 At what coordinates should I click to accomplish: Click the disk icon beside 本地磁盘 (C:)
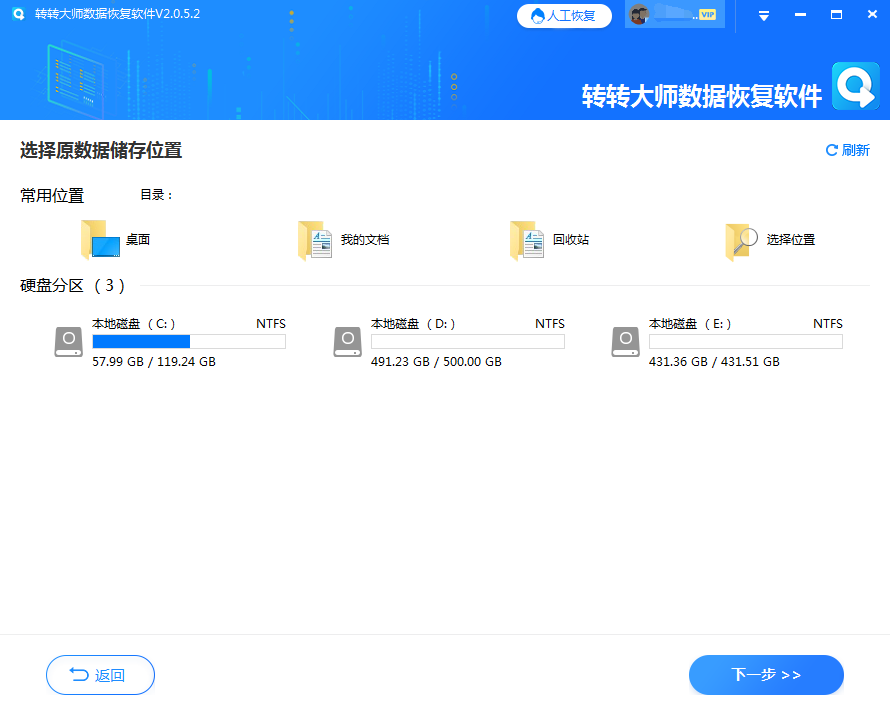coord(68,341)
